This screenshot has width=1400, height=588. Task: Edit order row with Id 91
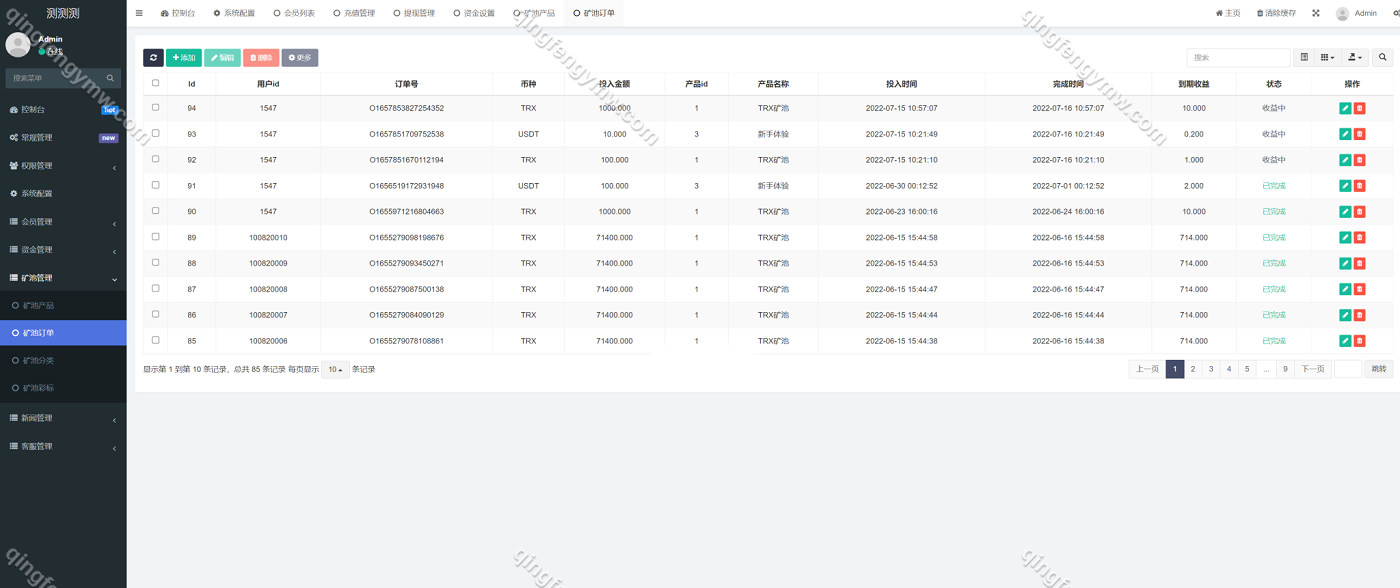(x=1345, y=186)
